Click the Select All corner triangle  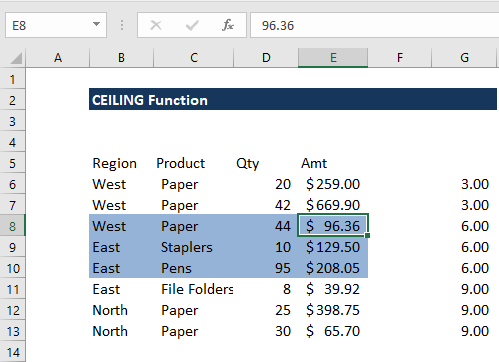point(16,58)
